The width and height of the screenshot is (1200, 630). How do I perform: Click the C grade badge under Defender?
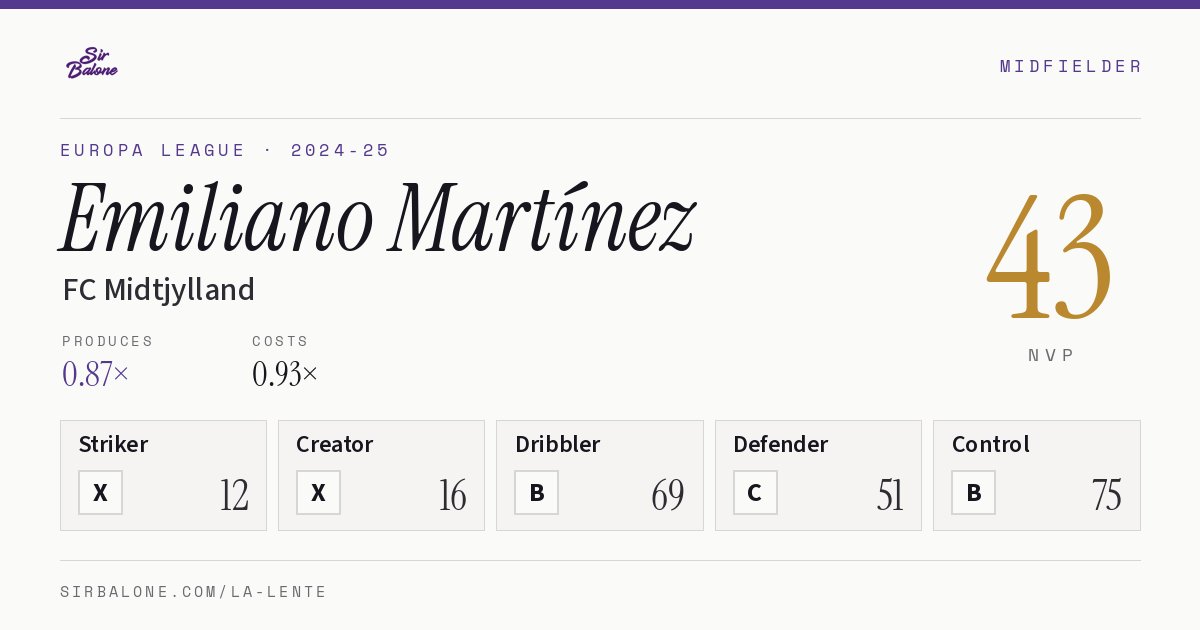pos(755,492)
